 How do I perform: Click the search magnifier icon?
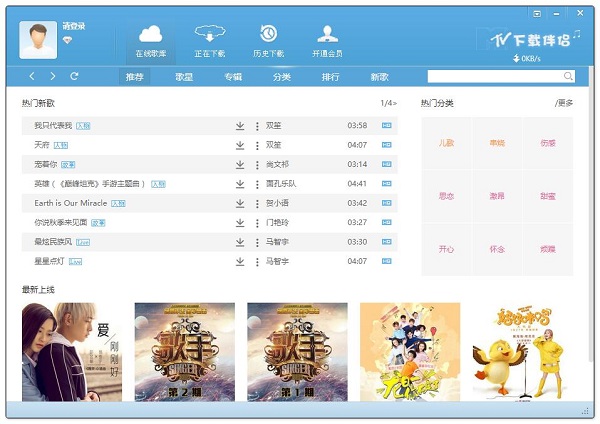tap(568, 76)
